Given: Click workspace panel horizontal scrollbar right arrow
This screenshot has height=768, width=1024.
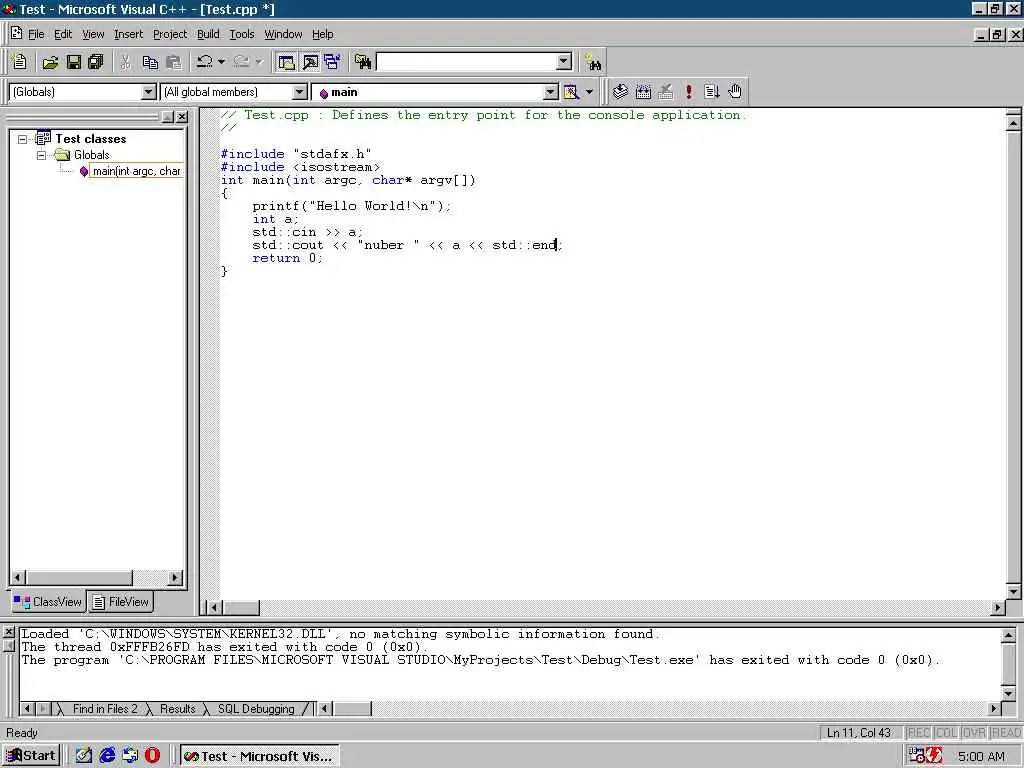Looking at the screenshot, I should 174,577.
